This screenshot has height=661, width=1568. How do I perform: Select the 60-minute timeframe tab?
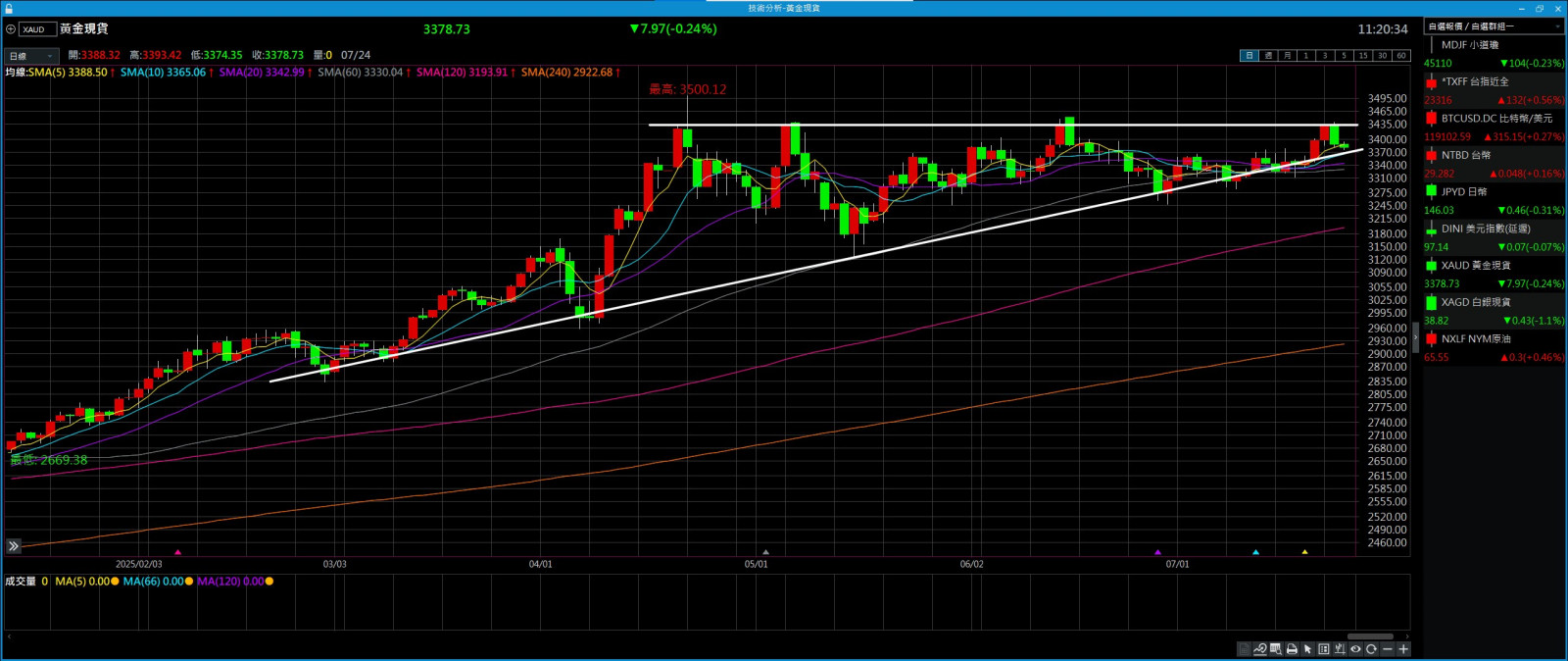pos(1400,56)
